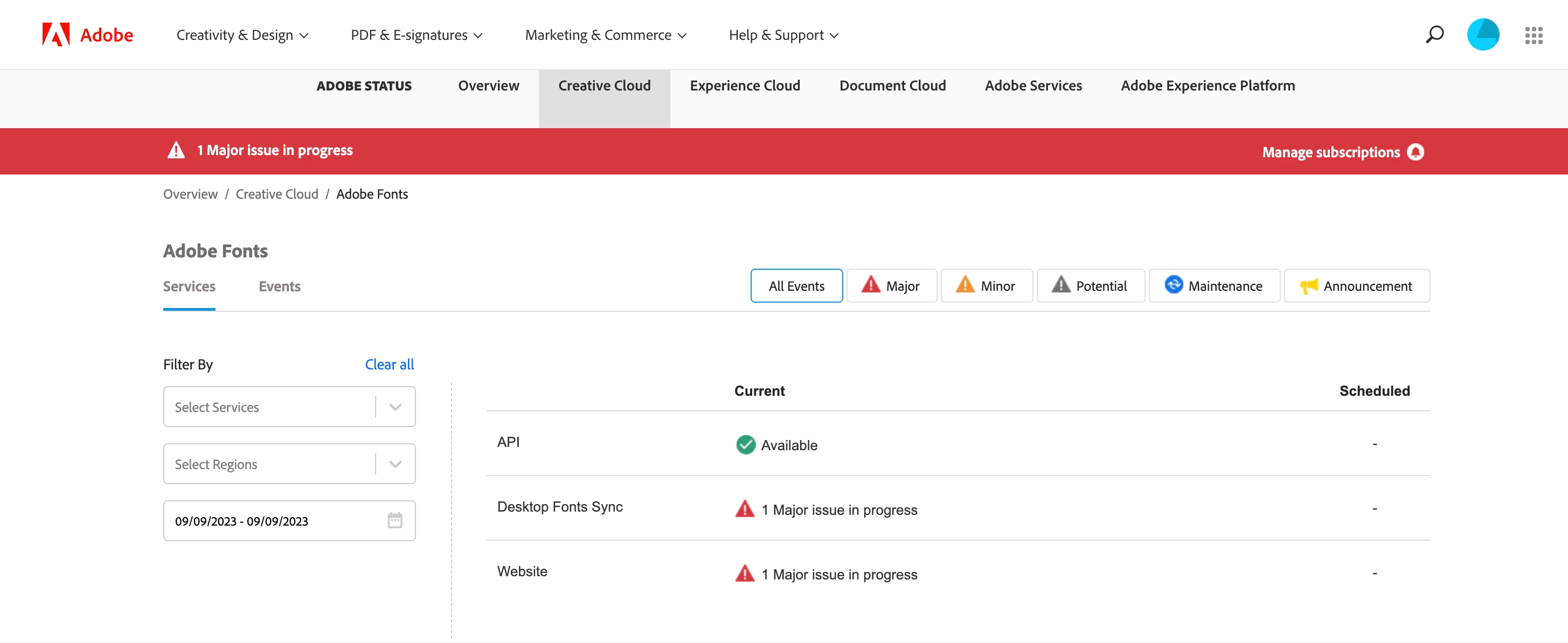Filter by Announcement events
This screenshot has width=1568, height=643.
(1356, 286)
